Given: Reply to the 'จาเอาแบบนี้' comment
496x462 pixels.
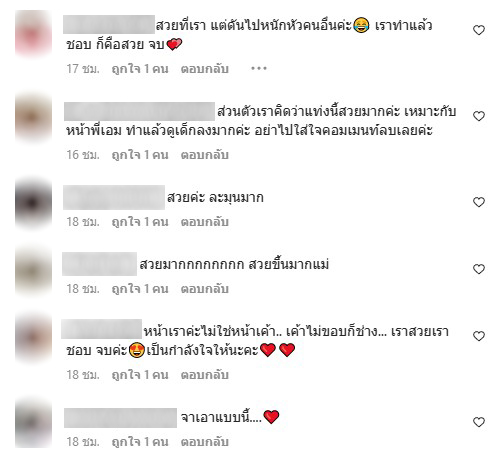Looking at the screenshot, I should point(204,442).
